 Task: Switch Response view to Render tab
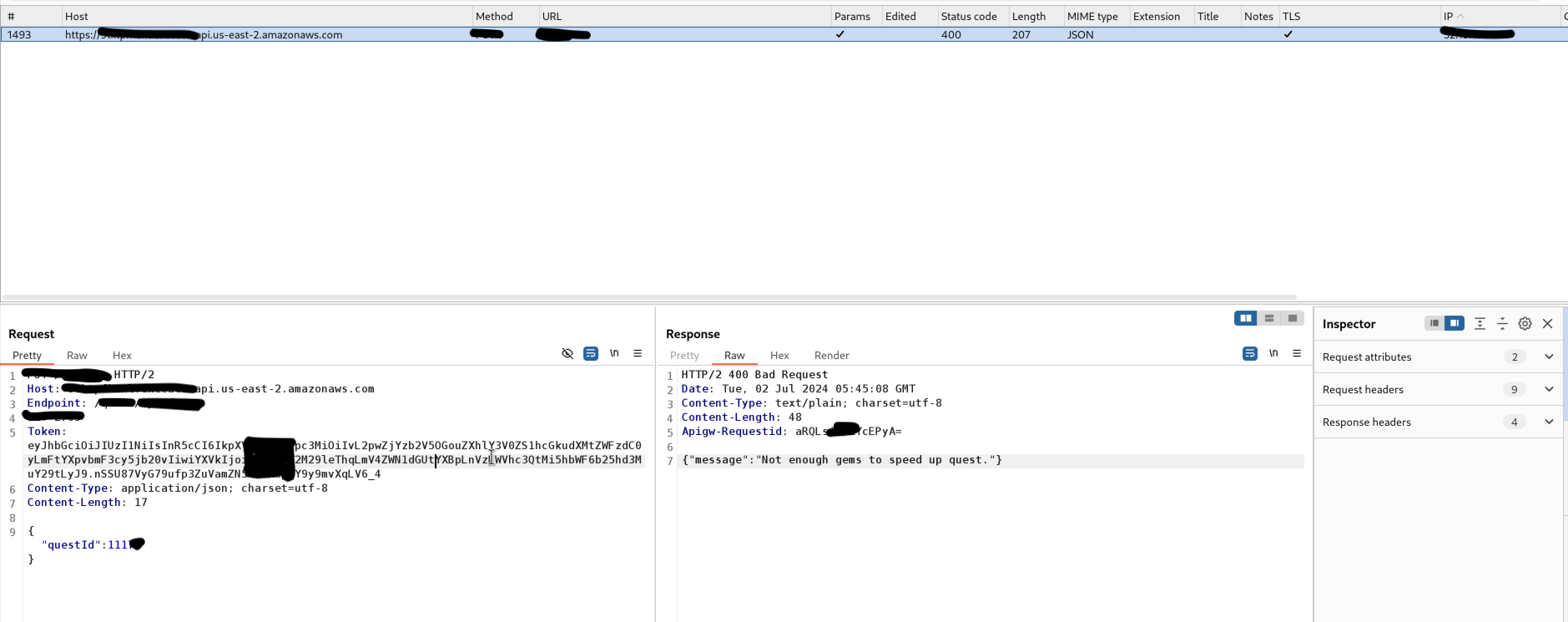pyautogui.click(x=832, y=355)
